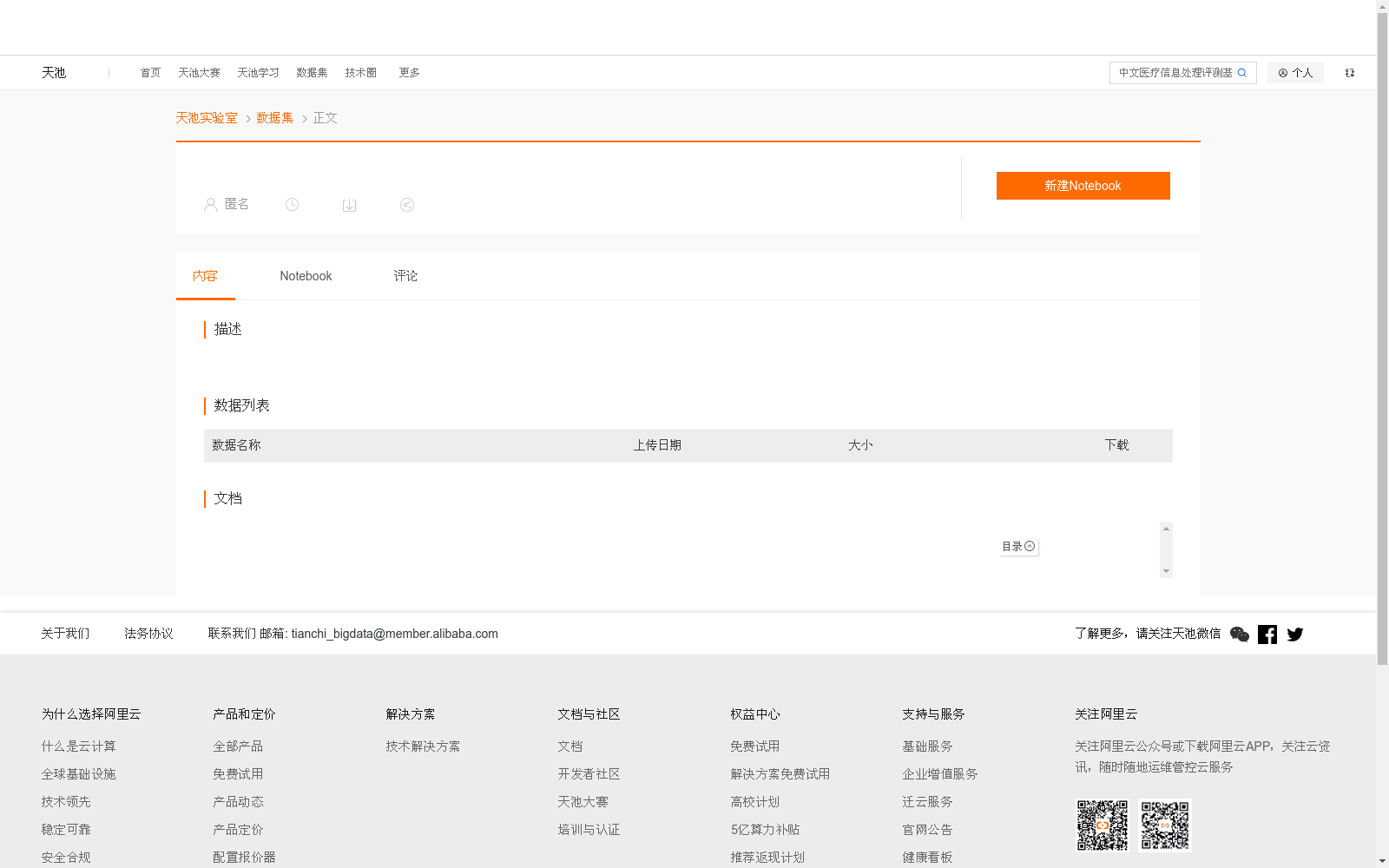The height and width of the screenshot is (868, 1389).
Task: Expand the 目录 table of contents
Action: (1018, 547)
